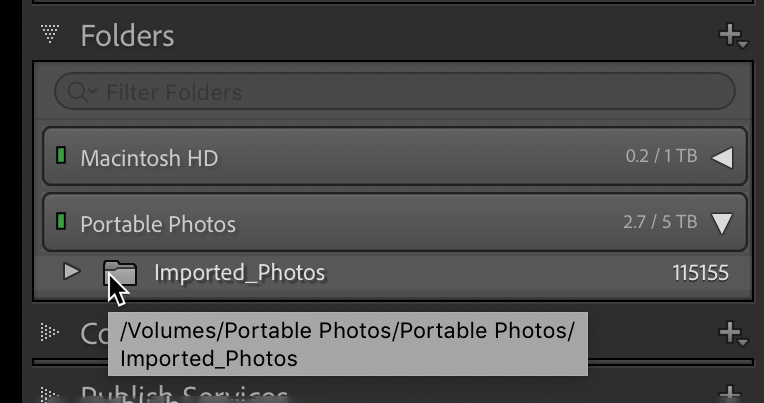Click the Imported_Photos folder icon
The width and height of the screenshot is (764, 403).
pos(120,272)
